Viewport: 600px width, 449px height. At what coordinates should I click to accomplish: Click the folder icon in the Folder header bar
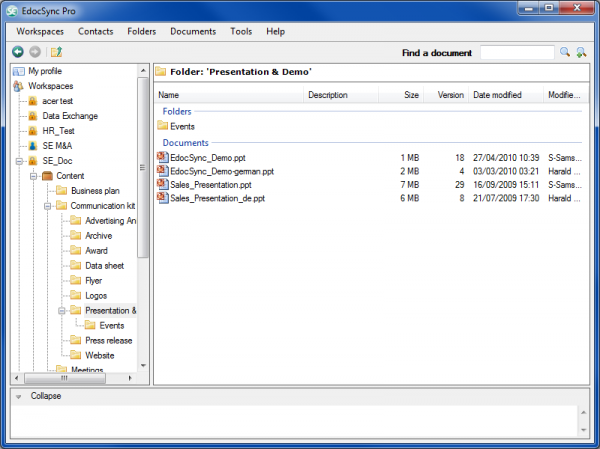click(x=161, y=72)
